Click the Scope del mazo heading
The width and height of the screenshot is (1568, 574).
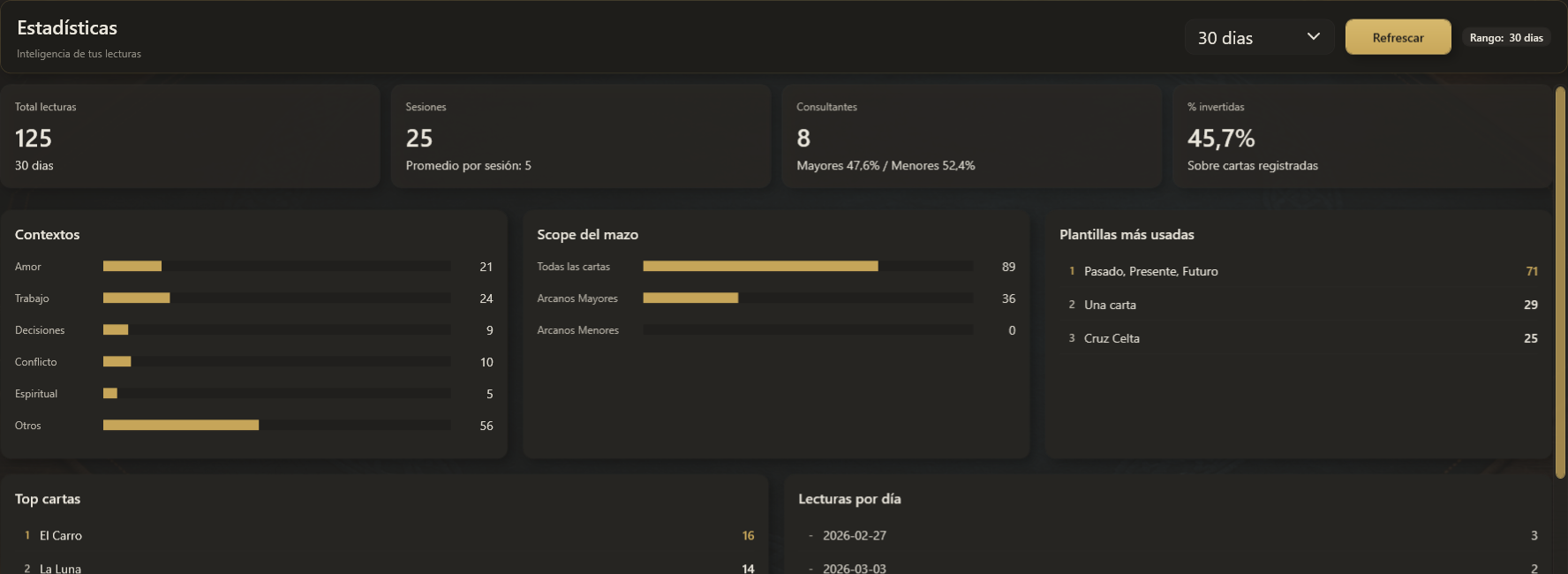(588, 235)
